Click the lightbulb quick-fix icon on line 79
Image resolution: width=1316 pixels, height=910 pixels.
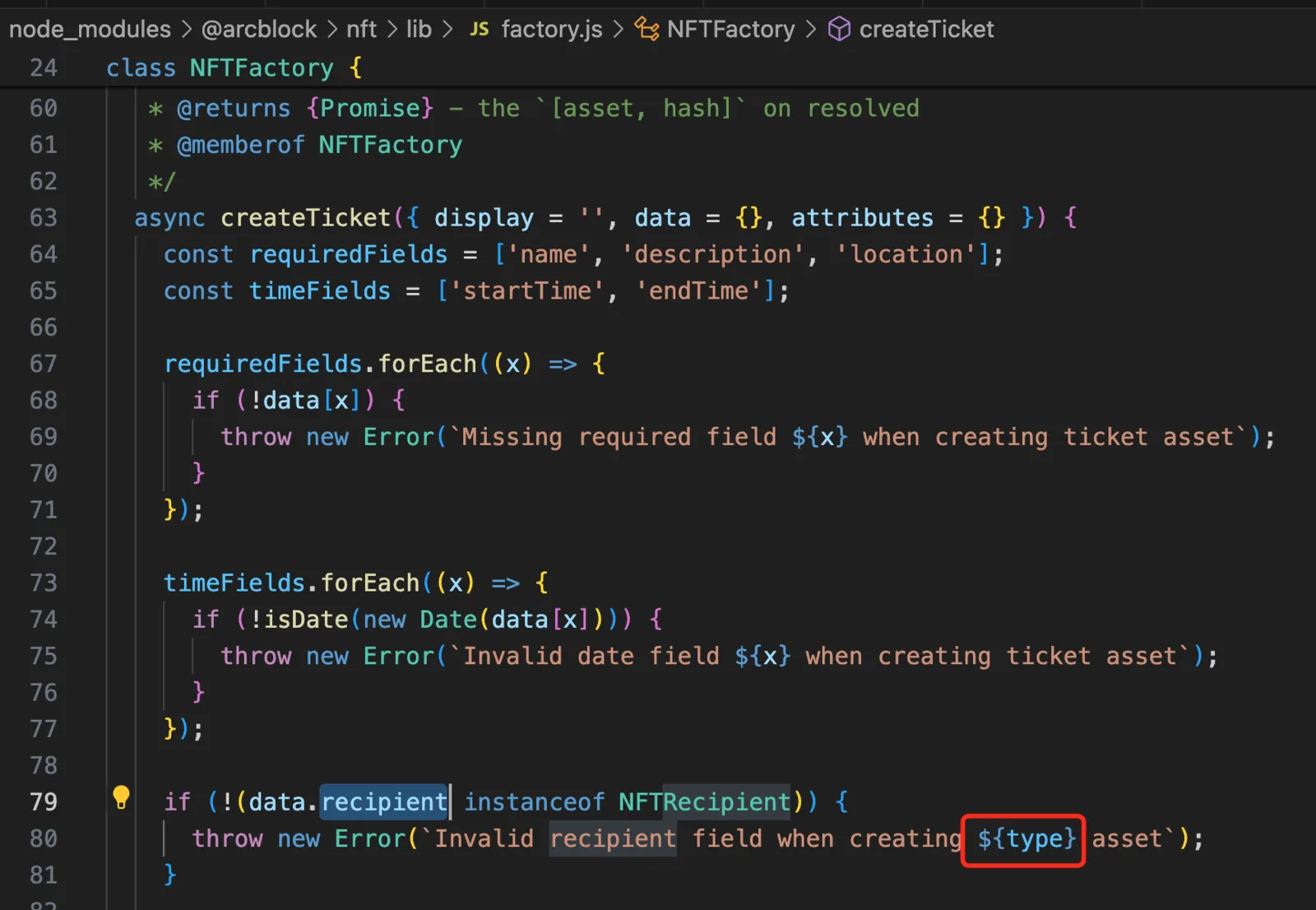[121, 797]
